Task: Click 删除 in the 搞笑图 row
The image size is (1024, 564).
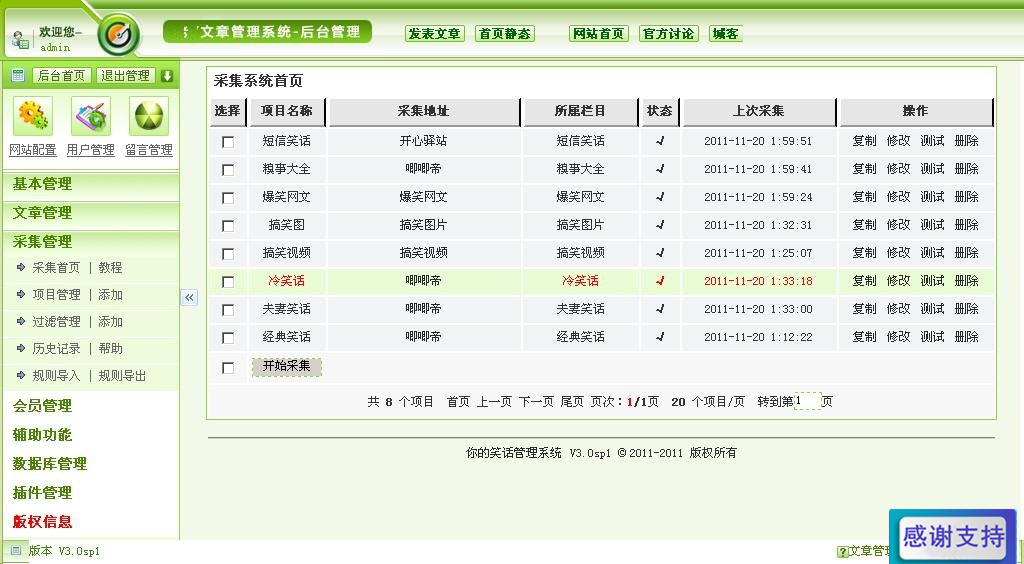Action: [967, 225]
